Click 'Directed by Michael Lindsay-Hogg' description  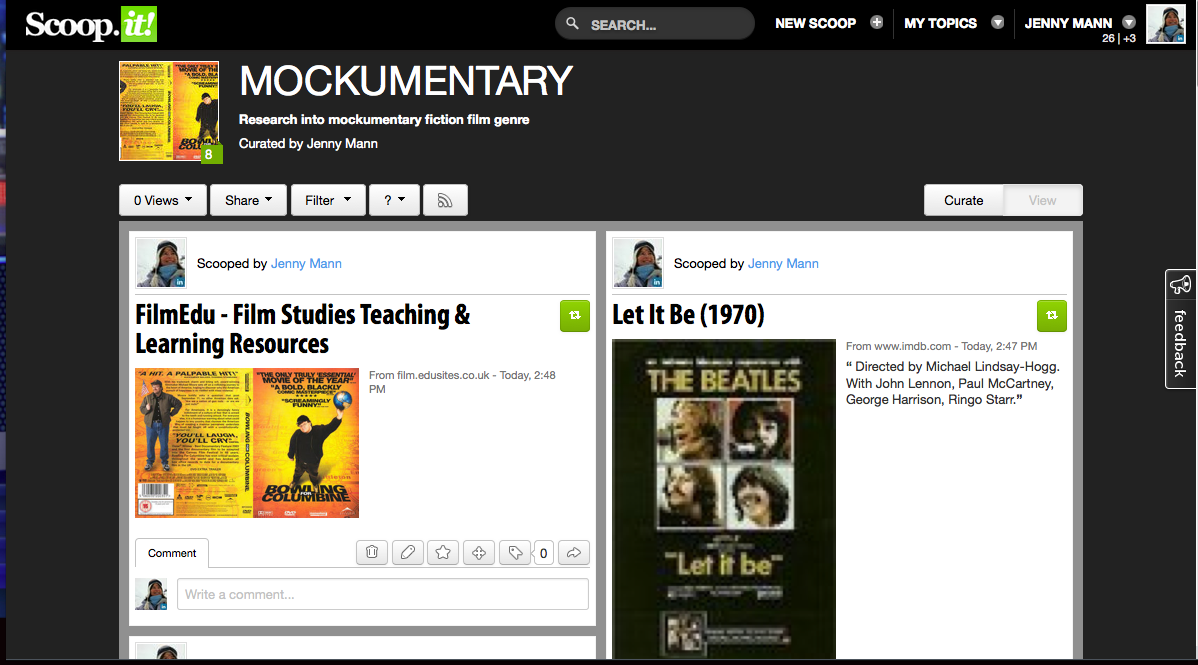pos(953,383)
